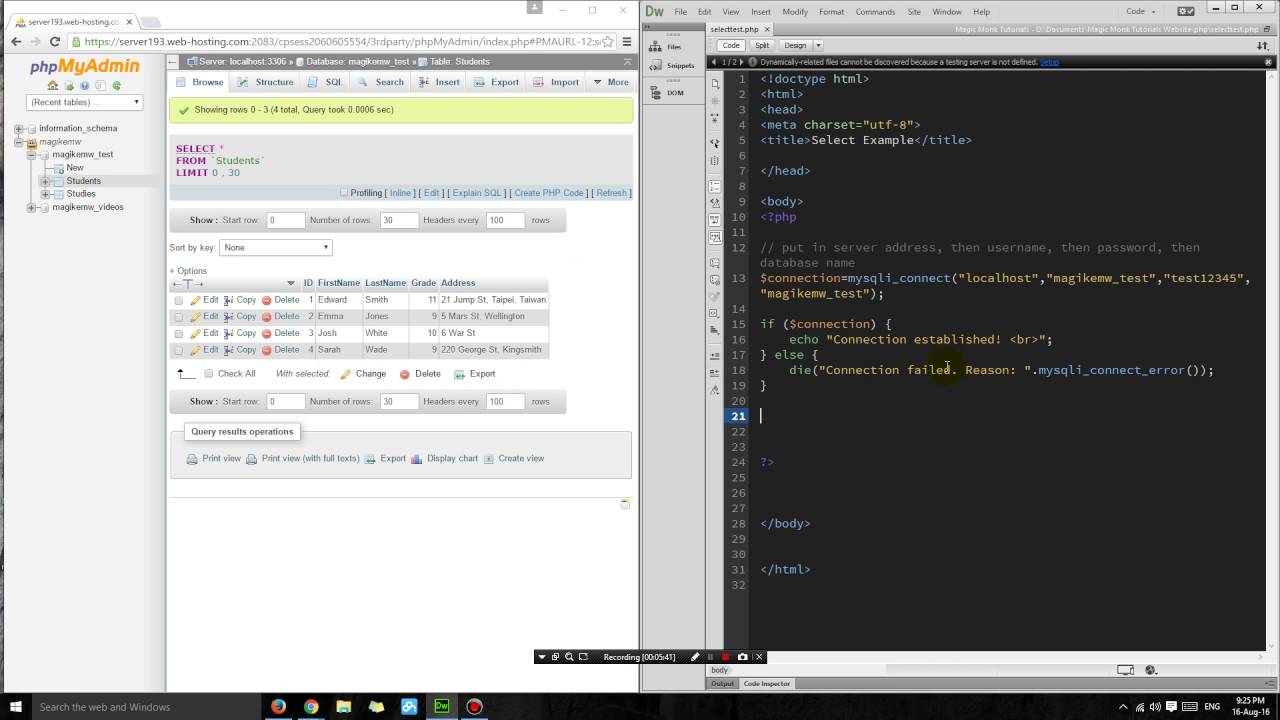1280x720 pixels.
Task: Switch to the SQL tab
Action: tap(325, 82)
